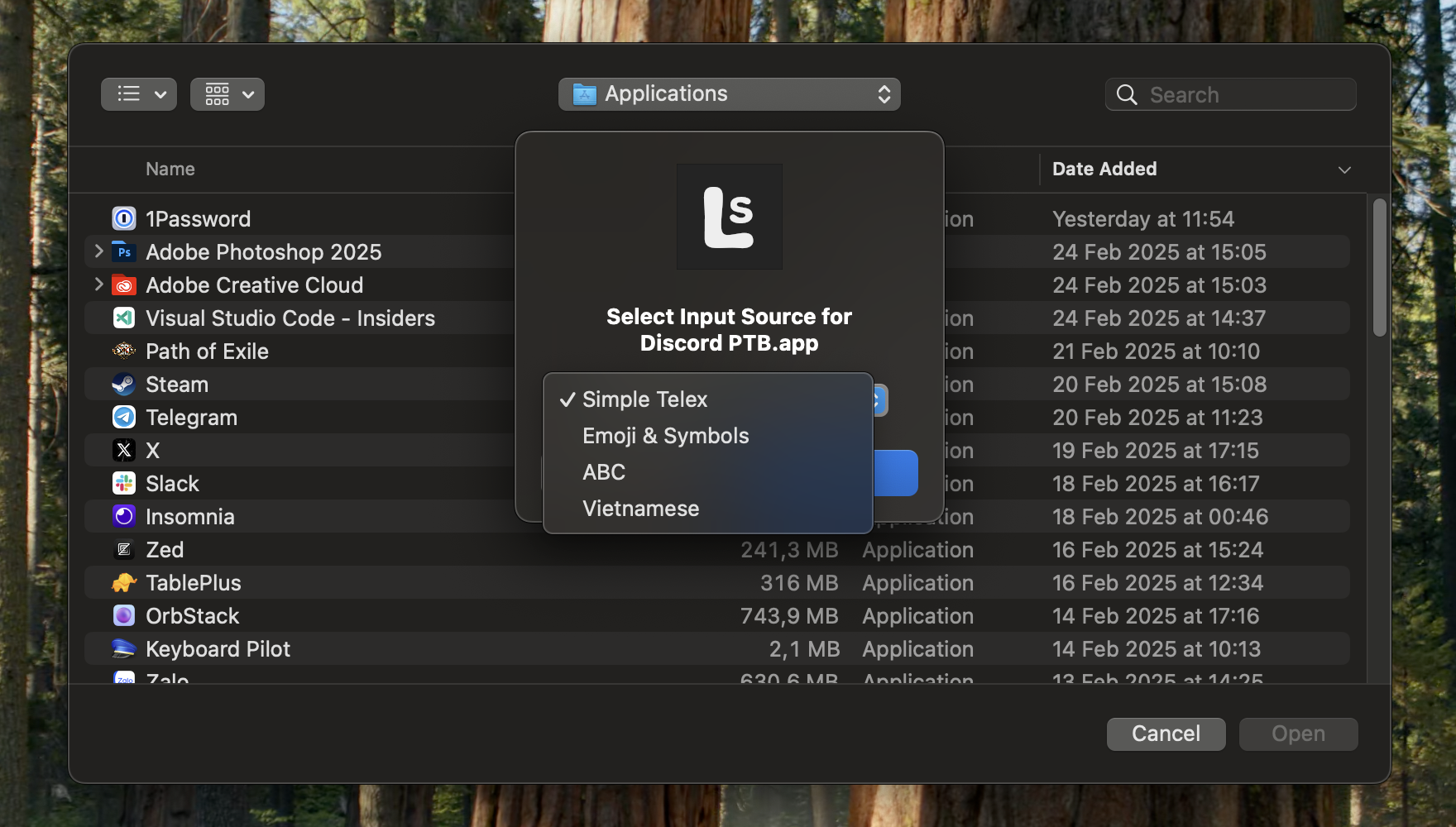1456x827 pixels.
Task: Click the 743,9 MB size value
Action: tap(789, 616)
